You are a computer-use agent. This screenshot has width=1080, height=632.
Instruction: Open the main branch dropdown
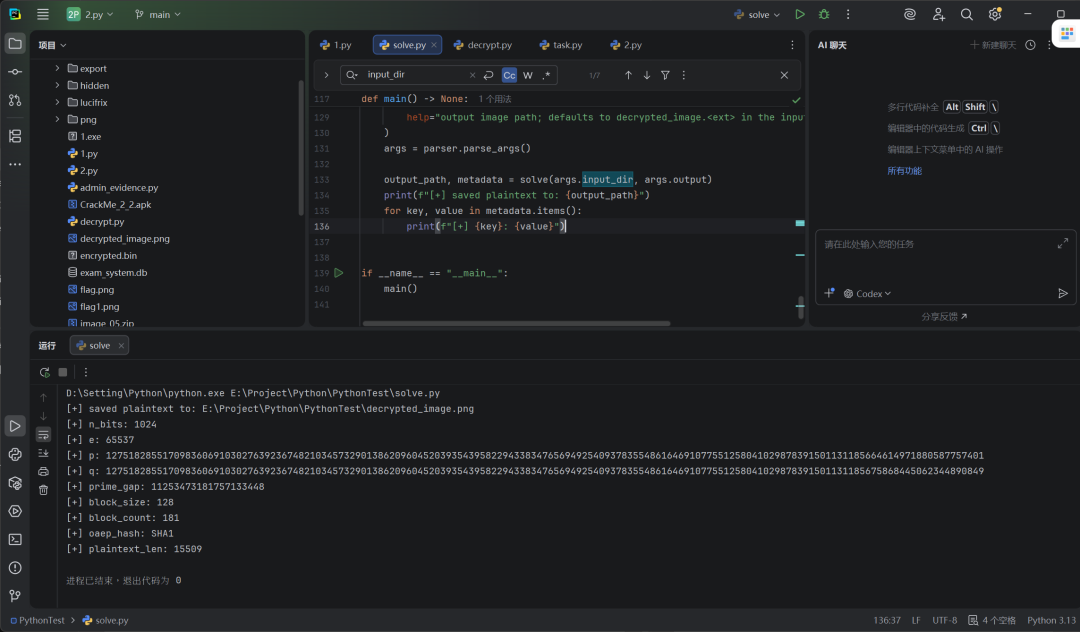coord(158,14)
